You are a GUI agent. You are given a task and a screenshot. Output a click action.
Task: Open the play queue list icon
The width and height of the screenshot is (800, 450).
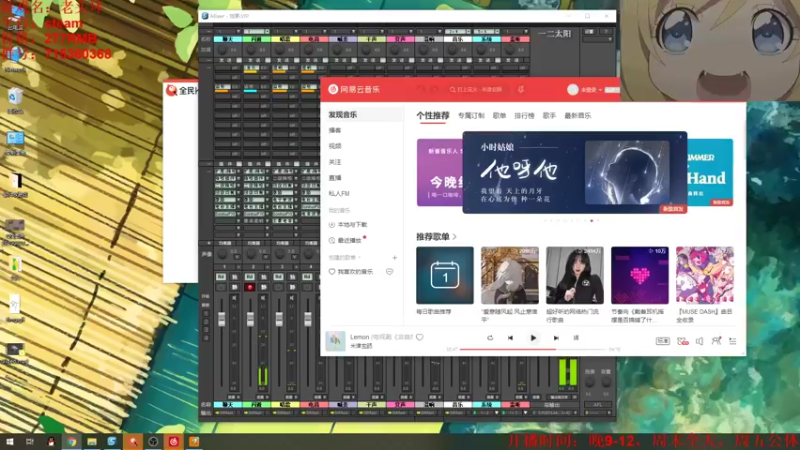(x=733, y=341)
